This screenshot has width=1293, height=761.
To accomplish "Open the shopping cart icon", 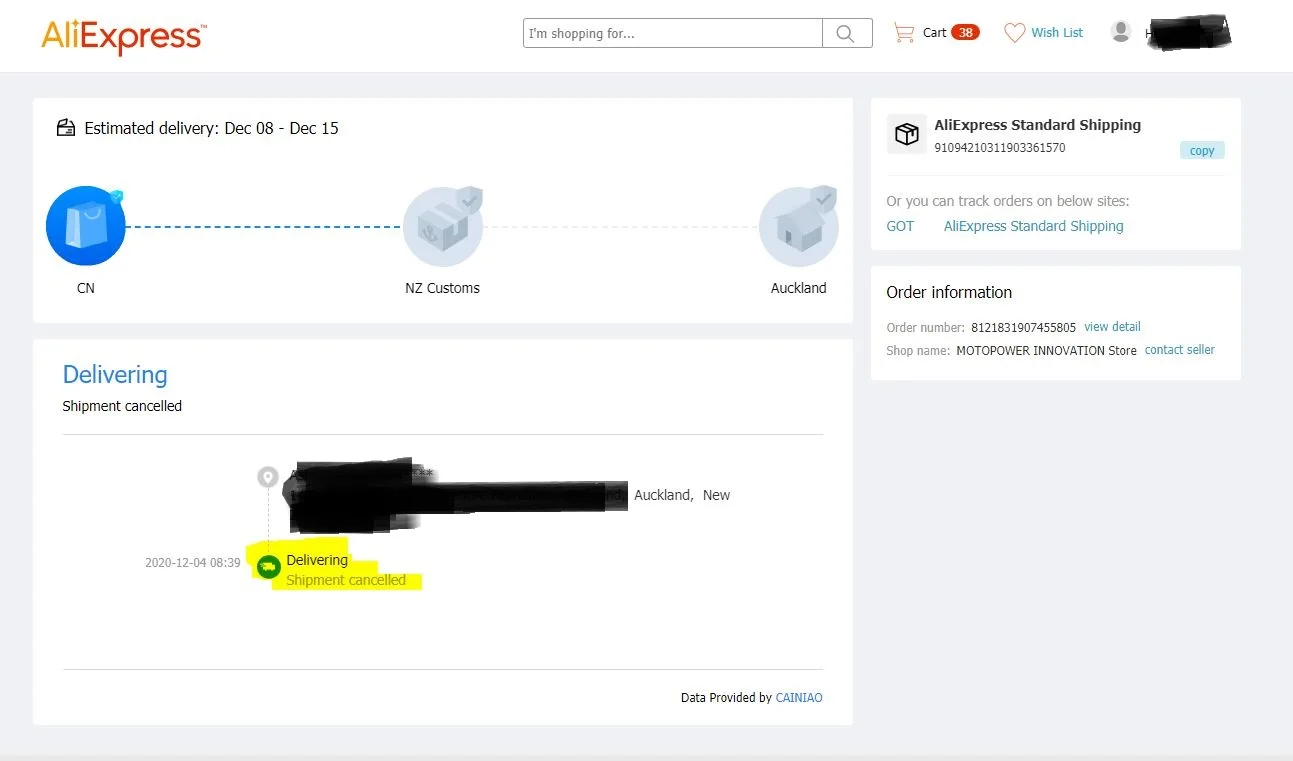I will [x=904, y=33].
